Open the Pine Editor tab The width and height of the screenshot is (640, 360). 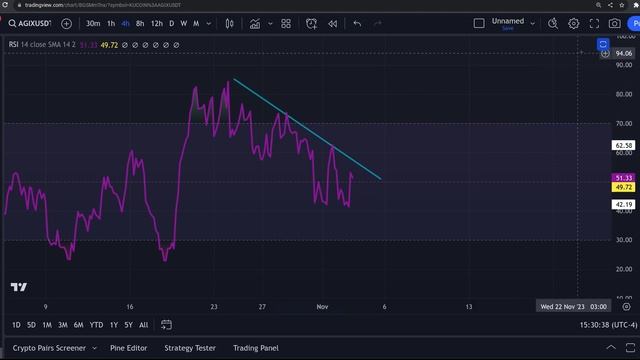pos(129,348)
